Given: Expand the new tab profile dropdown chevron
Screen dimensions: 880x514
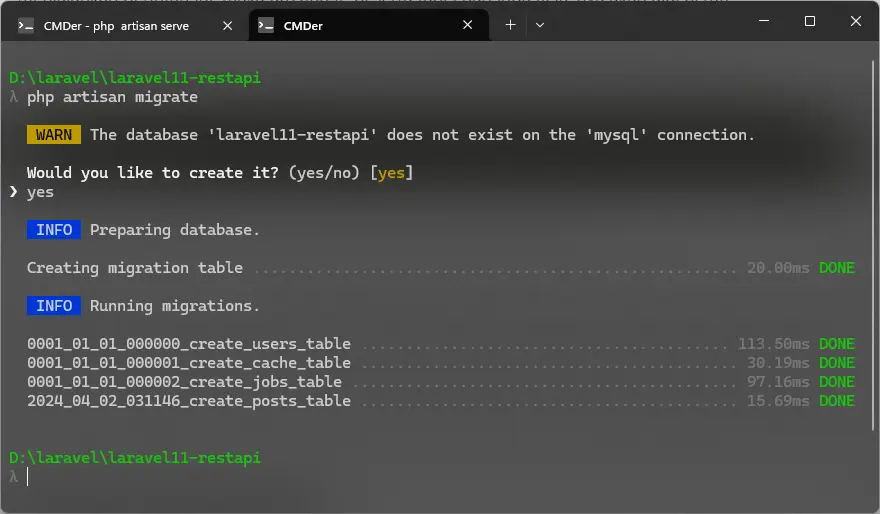Looking at the screenshot, I should [540, 25].
